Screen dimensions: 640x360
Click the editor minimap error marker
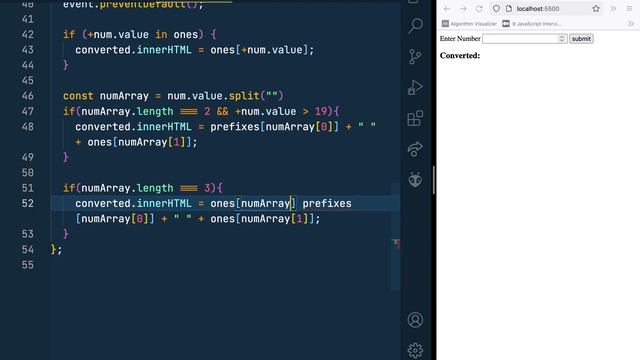click(x=396, y=243)
